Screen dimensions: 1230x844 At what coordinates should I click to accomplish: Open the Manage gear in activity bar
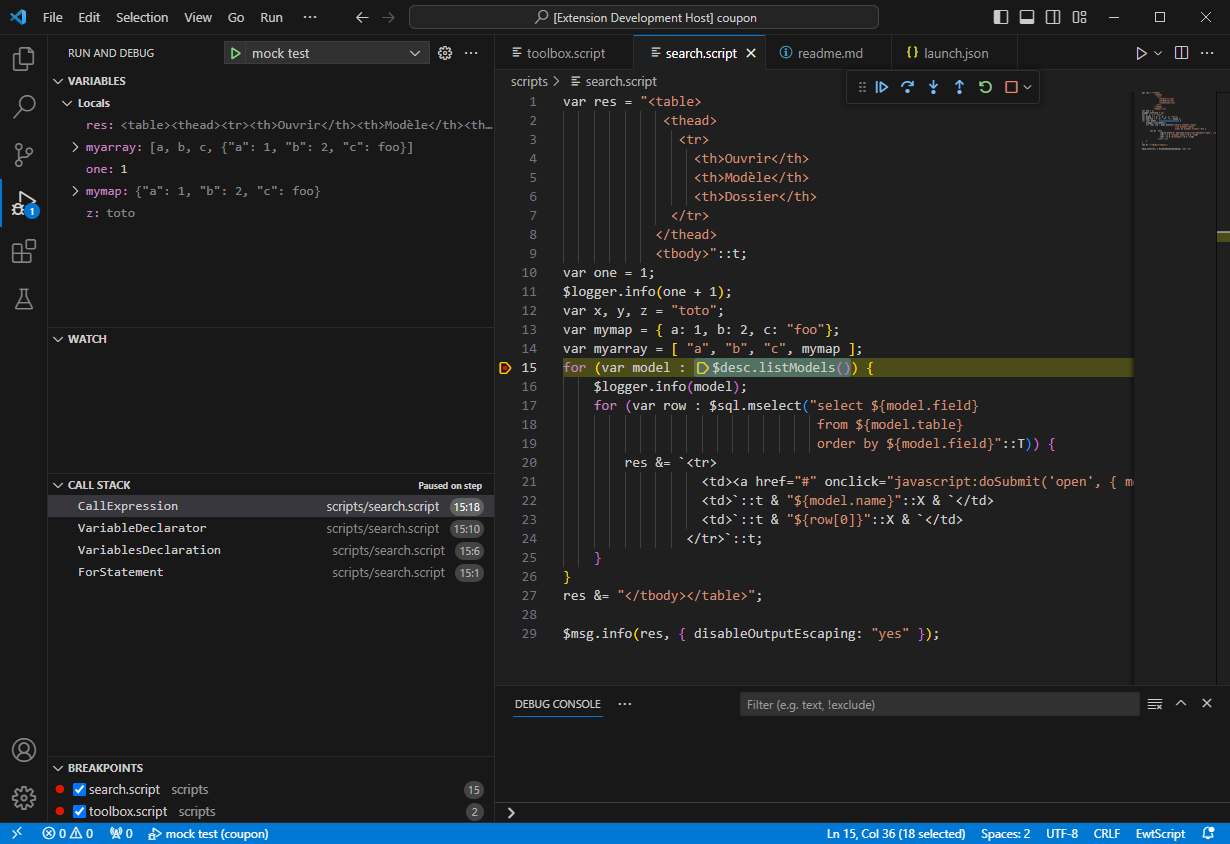[23, 797]
